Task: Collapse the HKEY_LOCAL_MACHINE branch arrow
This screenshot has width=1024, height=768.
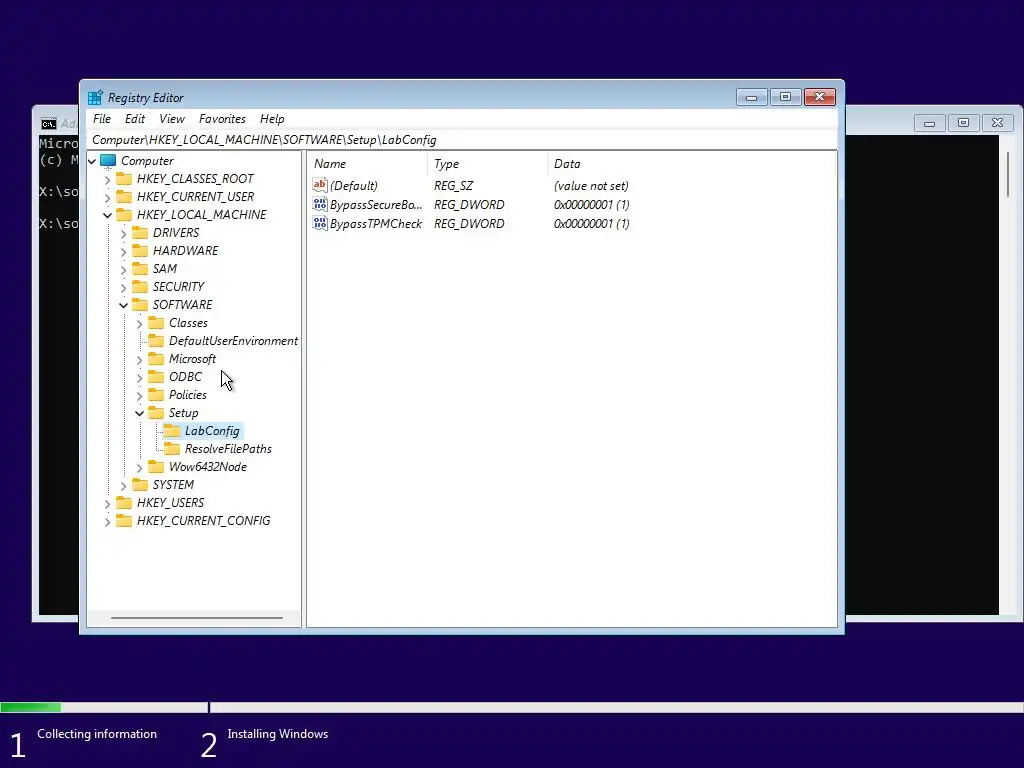Action: [x=108, y=215]
